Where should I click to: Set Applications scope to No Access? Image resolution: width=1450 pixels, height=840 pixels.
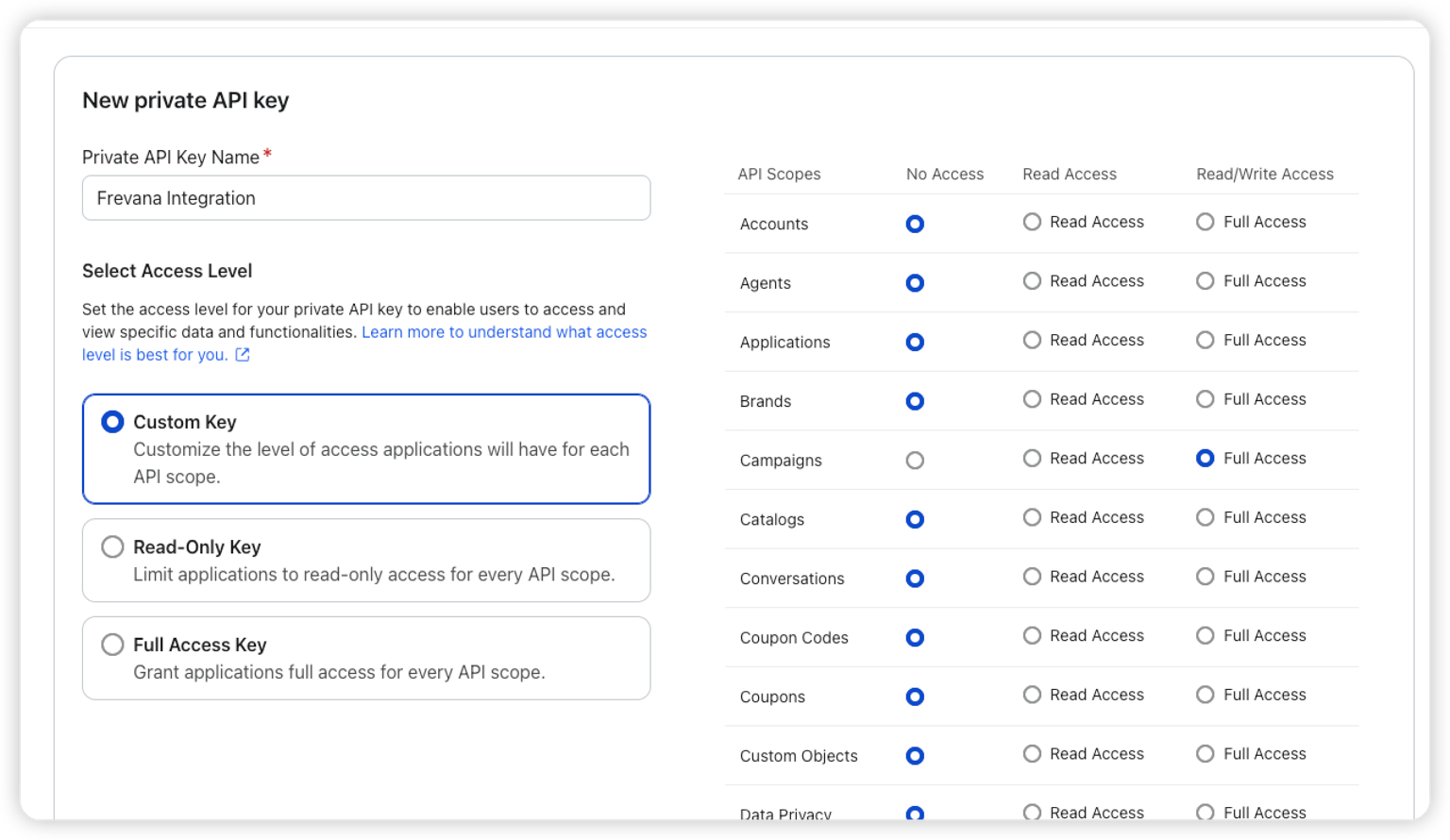[x=915, y=342]
